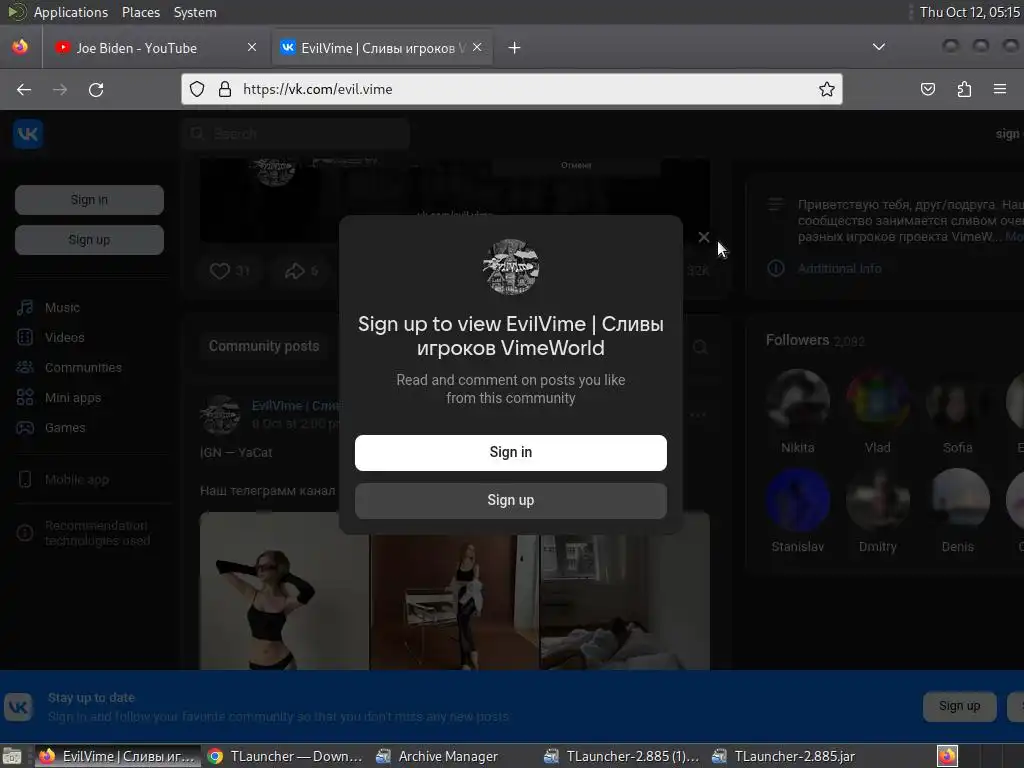Viewport: 1024px width, 768px height.
Task: Switch to Joe Biden - YouTube tab
Action: point(137,48)
